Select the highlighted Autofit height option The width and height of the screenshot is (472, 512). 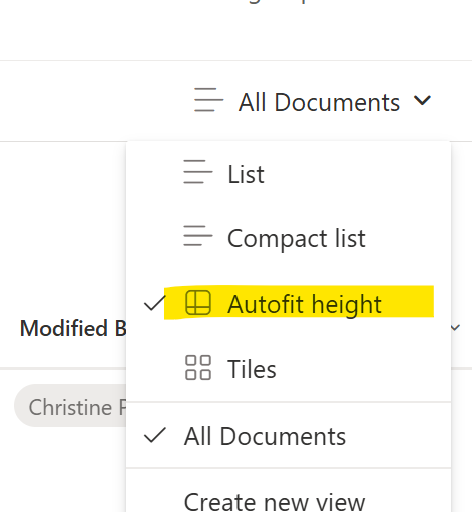tap(289, 304)
